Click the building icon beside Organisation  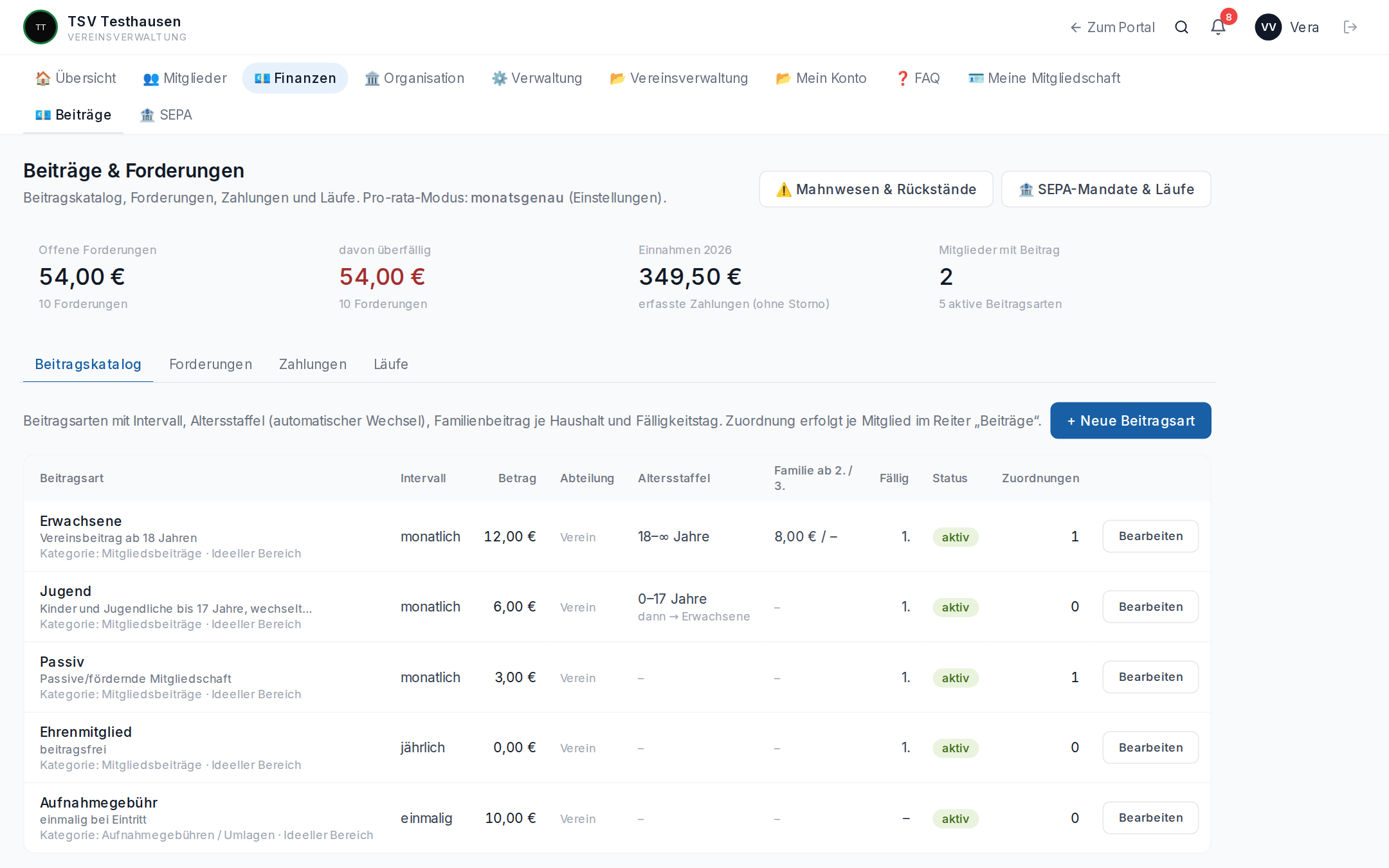[372, 78]
